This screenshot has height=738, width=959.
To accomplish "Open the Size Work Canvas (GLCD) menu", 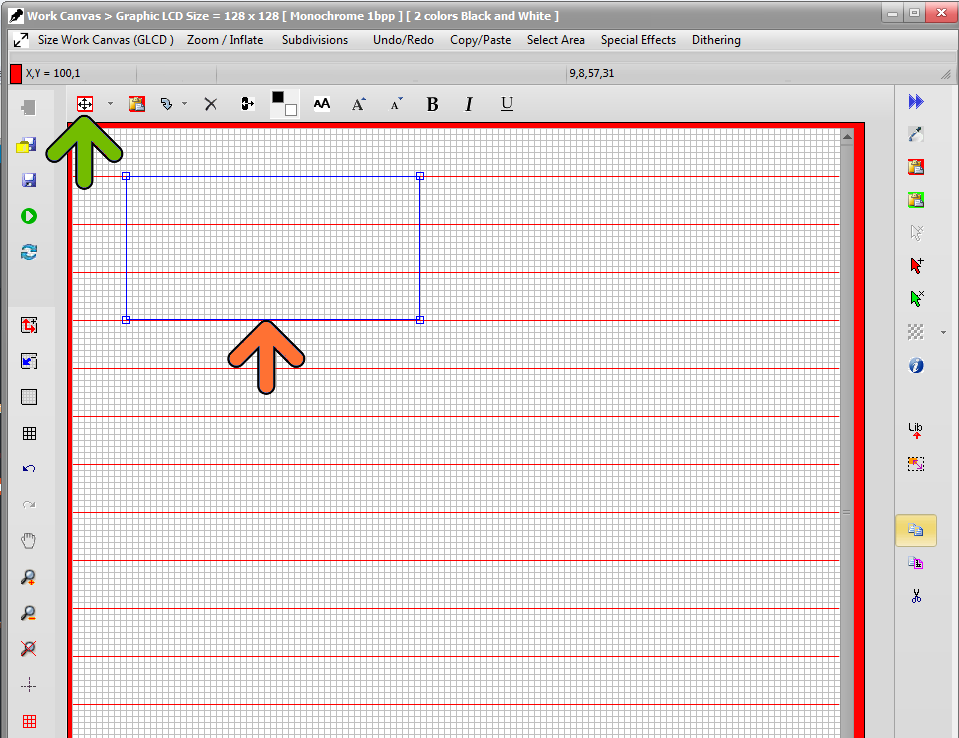I will 106,40.
